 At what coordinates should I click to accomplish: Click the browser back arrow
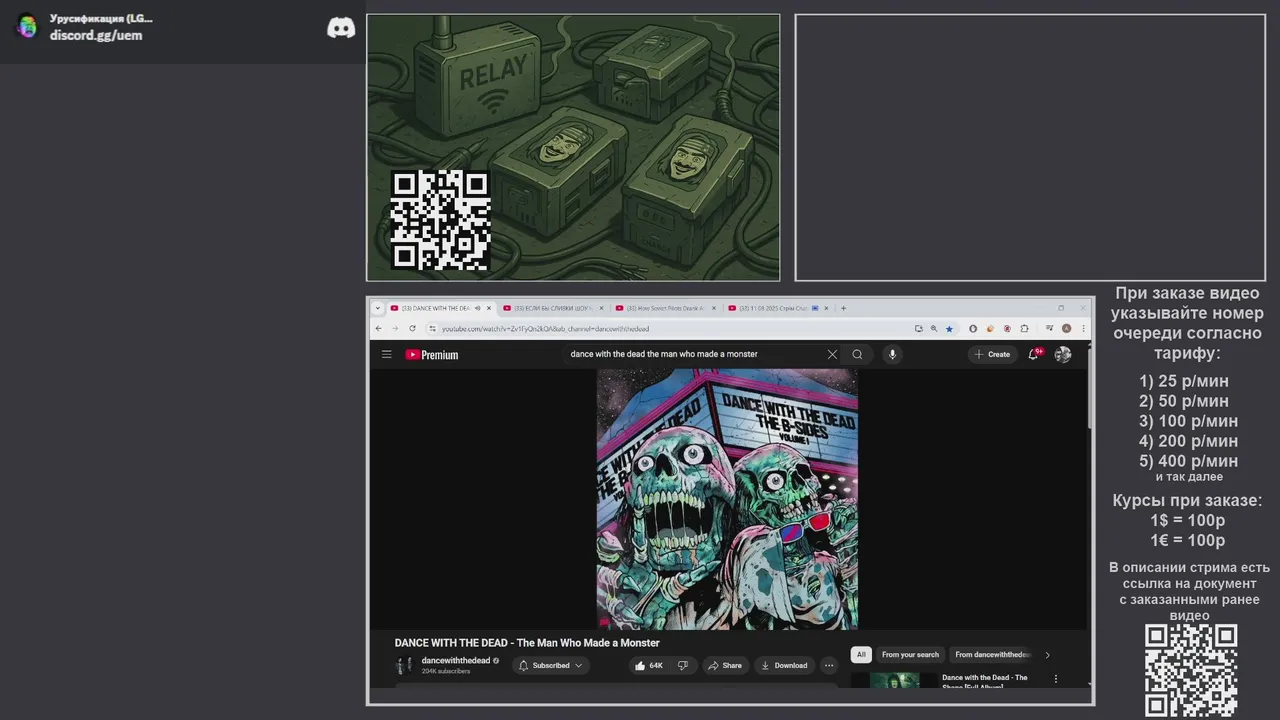coord(378,328)
